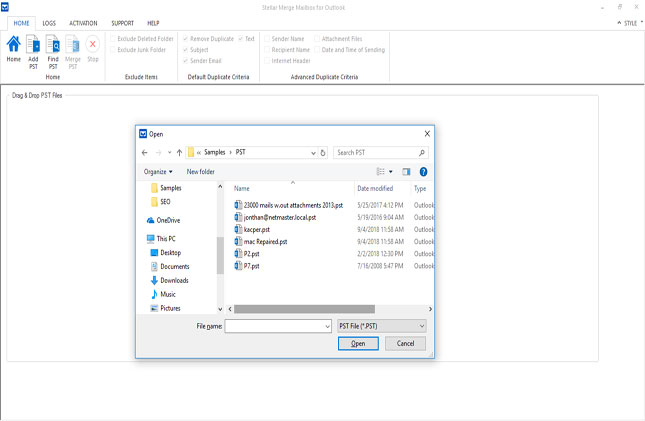Switch to the HOME ribbon tab
645x421 pixels.
point(21,23)
